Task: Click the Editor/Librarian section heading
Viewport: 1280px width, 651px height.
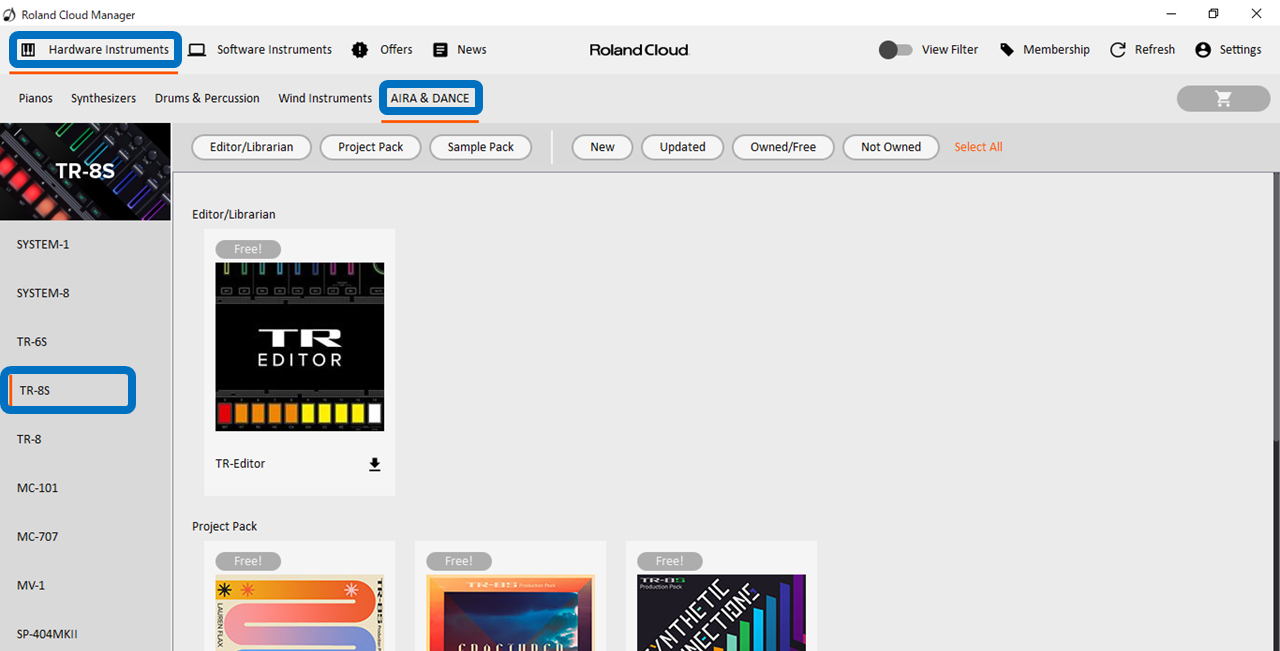Action: 234,215
